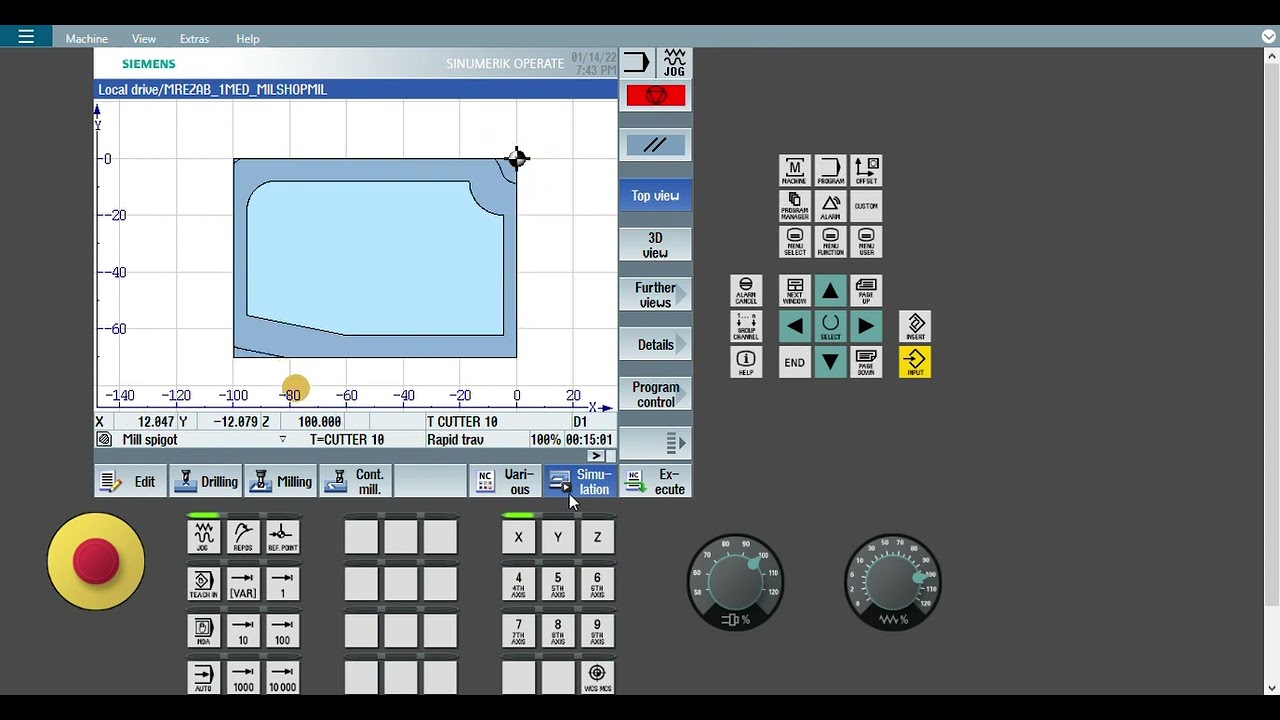1280x720 pixels.
Task: Adjust the feedrate override rotary dial
Action: (x=892, y=581)
